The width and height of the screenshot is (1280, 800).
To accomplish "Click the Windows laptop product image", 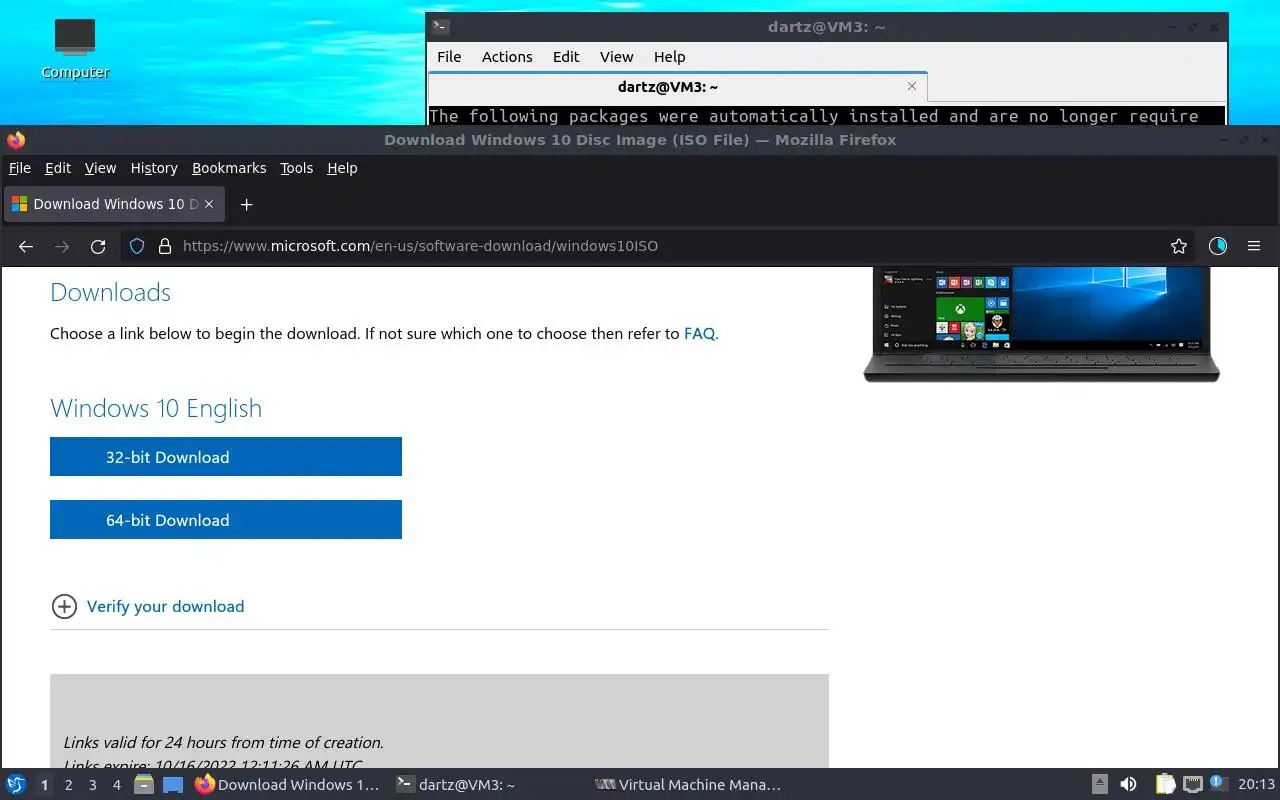I will (1041, 325).
